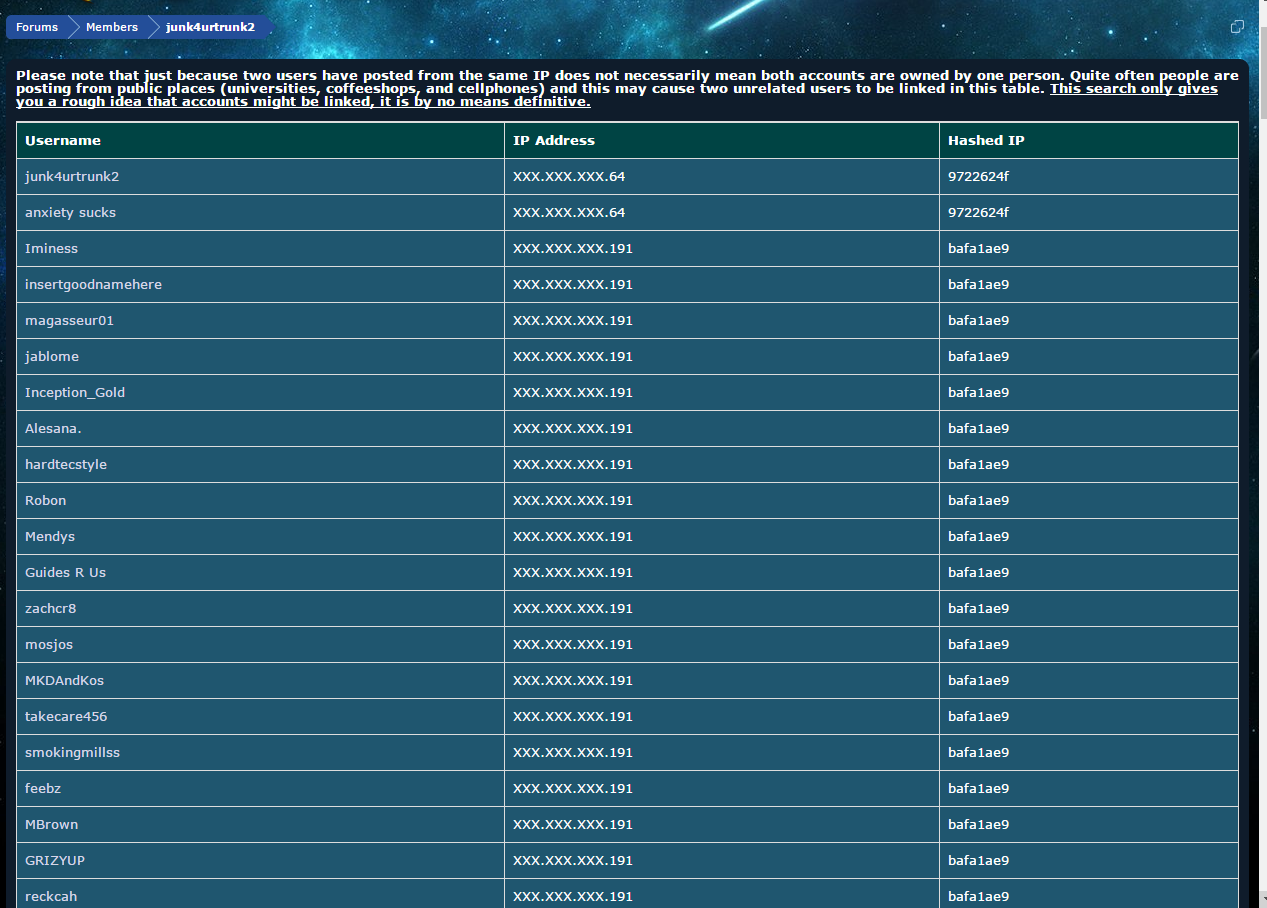Open the Forums breadcrumb
Screen dimensions: 1267x908
(37, 27)
